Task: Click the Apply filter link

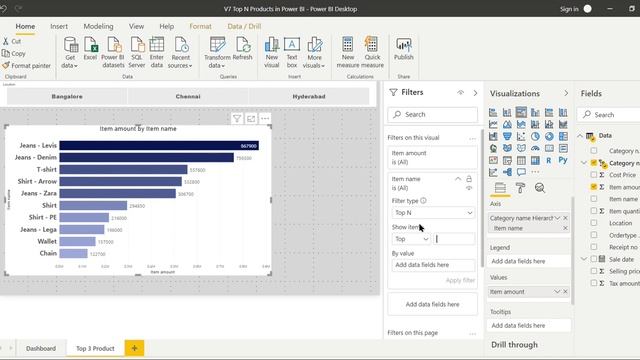Action: (x=460, y=280)
